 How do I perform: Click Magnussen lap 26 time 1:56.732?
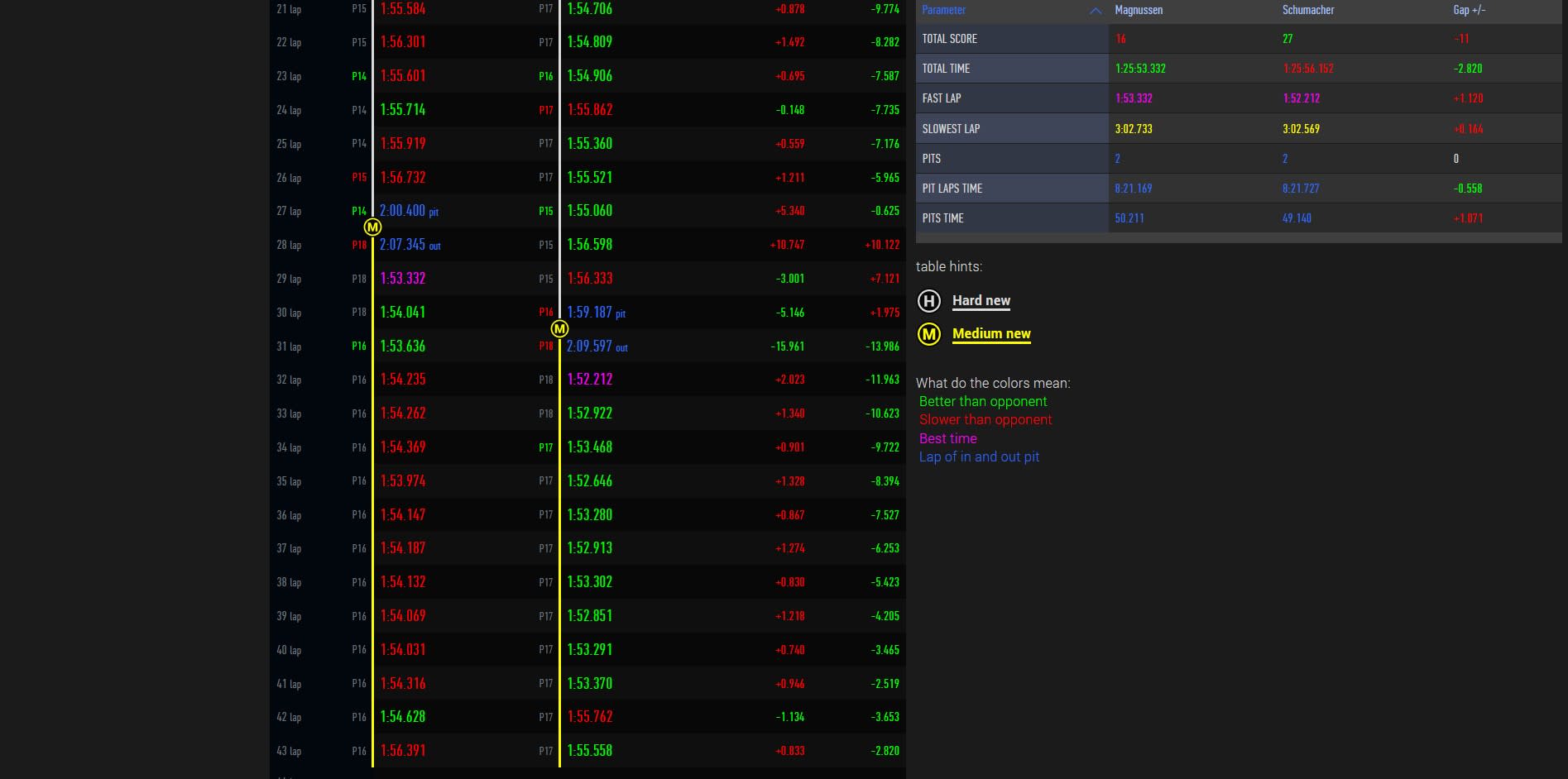pos(402,178)
